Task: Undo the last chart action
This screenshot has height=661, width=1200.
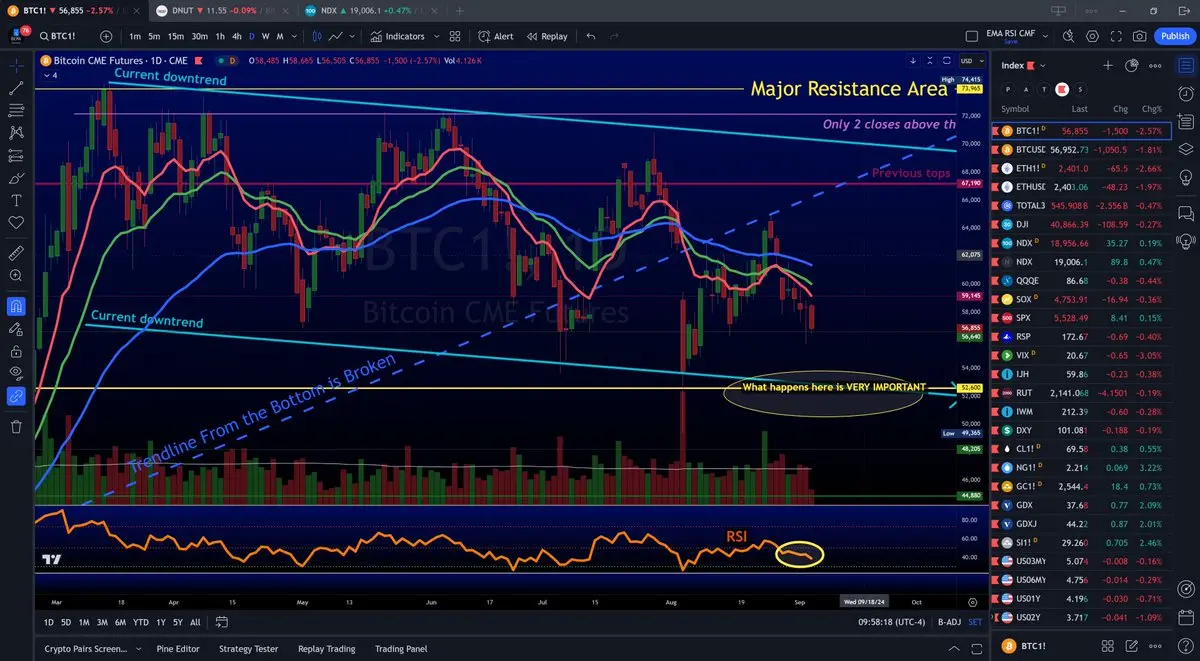Action: pos(590,36)
